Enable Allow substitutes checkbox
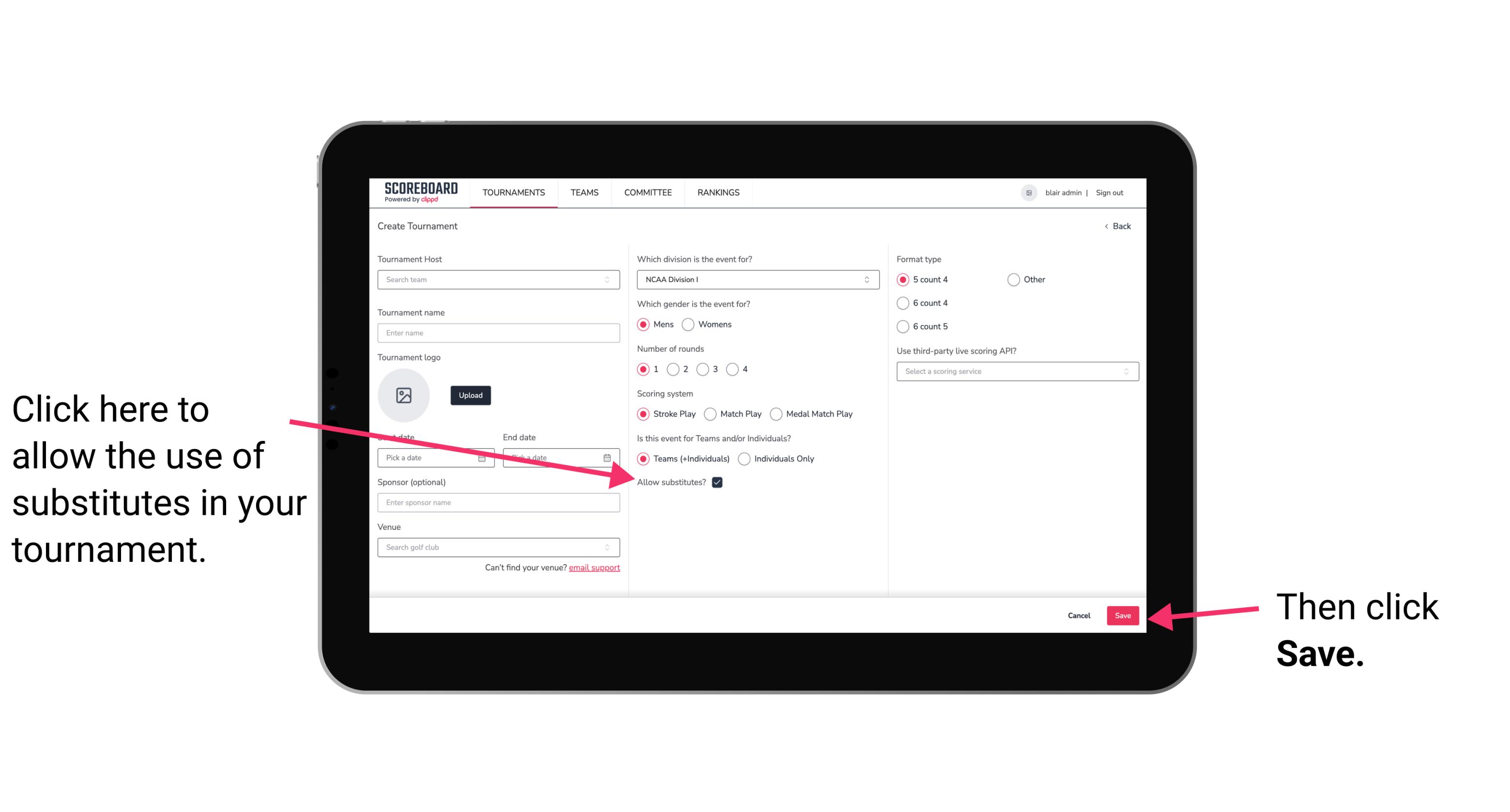Viewport: 1510px width, 812px height. coord(719,482)
